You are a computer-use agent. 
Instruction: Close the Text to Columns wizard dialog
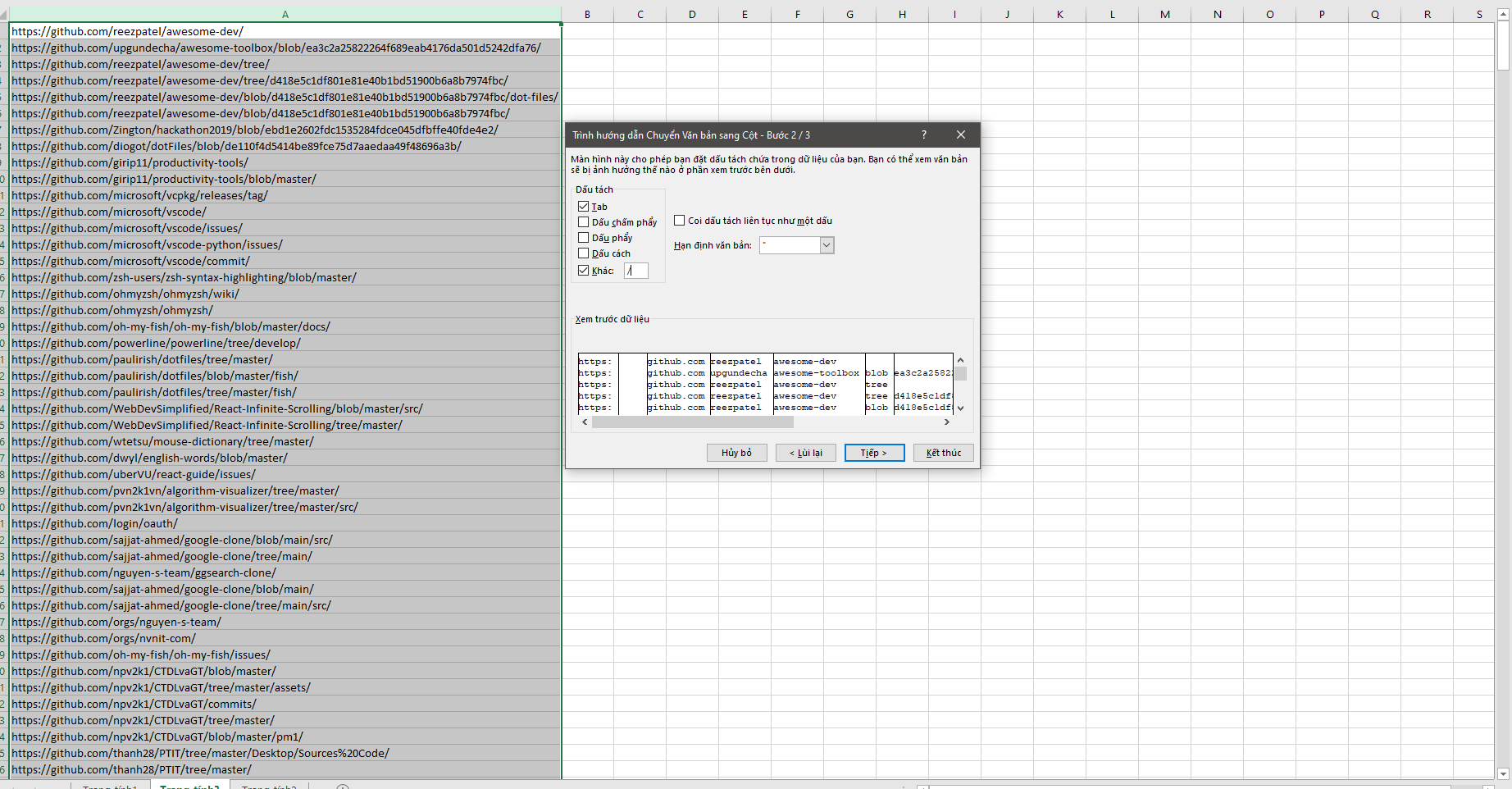coord(961,135)
